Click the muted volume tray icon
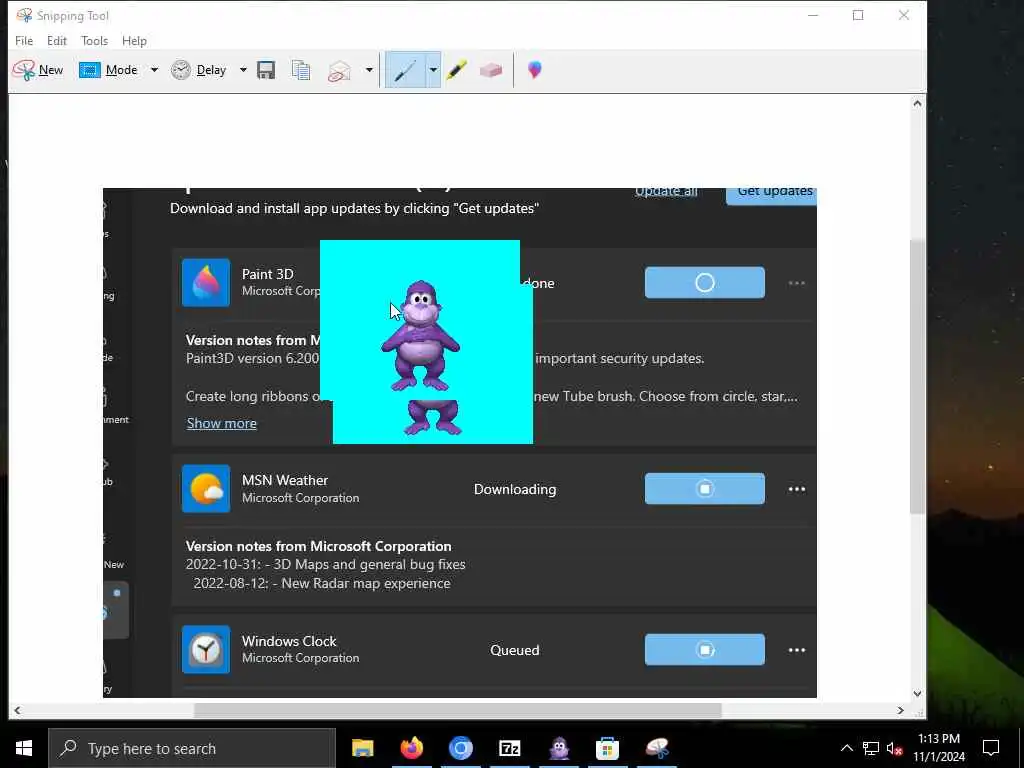 point(895,748)
